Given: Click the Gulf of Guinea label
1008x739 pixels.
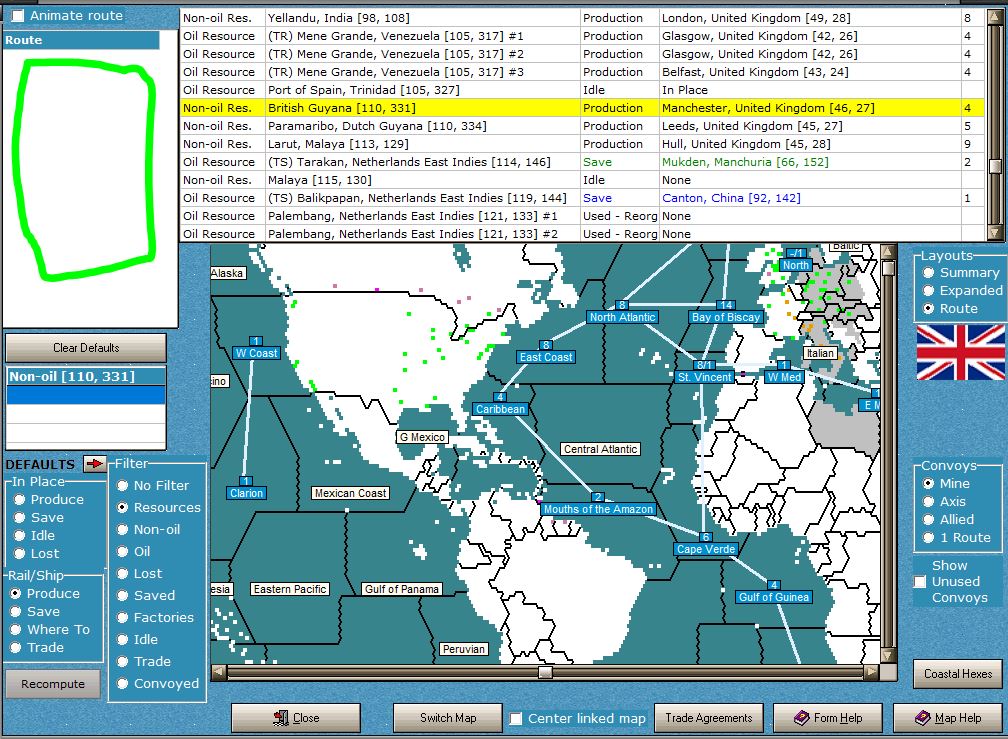Looking at the screenshot, I should pyautogui.click(x=773, y=597).
